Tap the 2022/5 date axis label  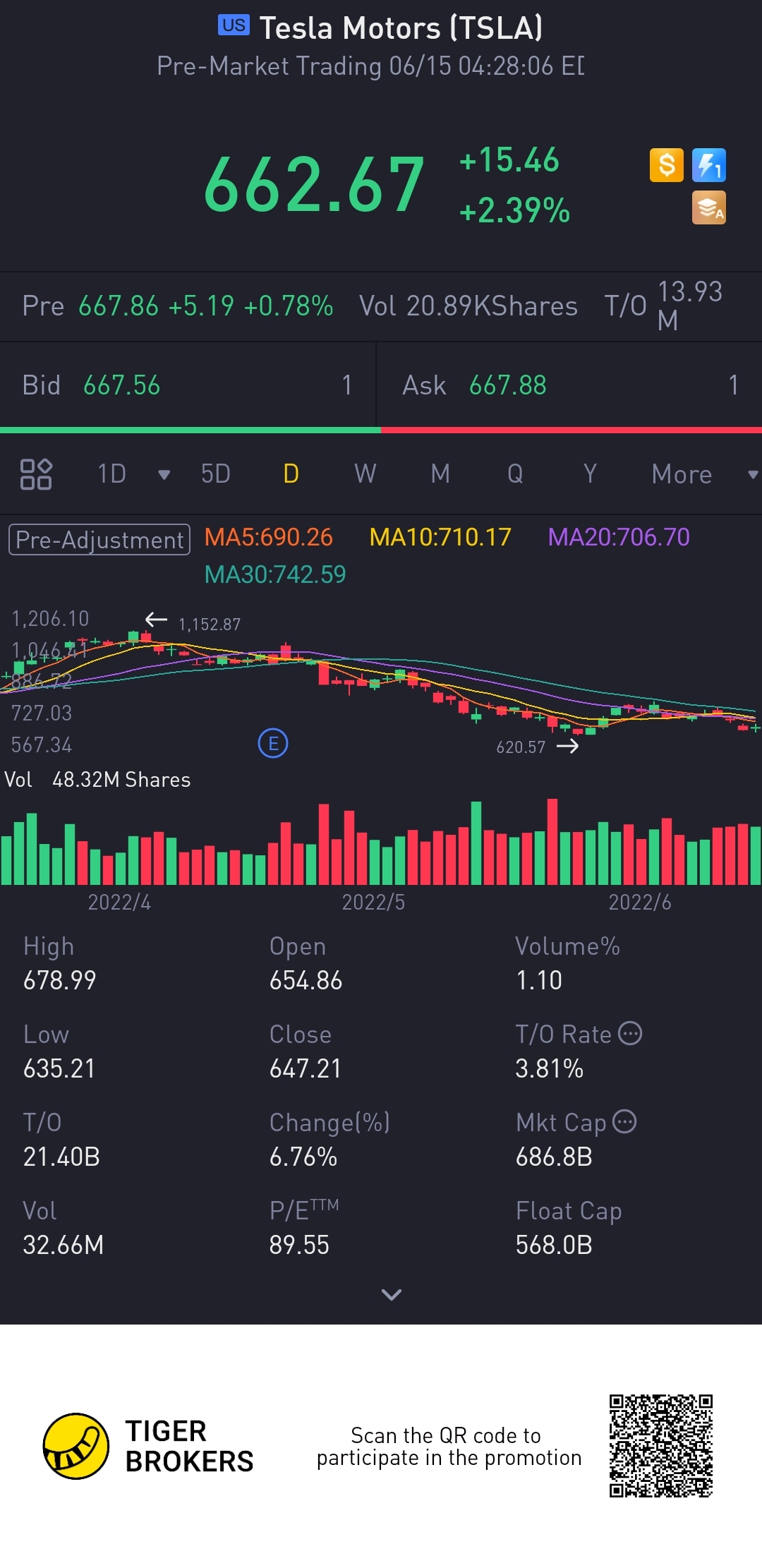click(x=373, y=902)
